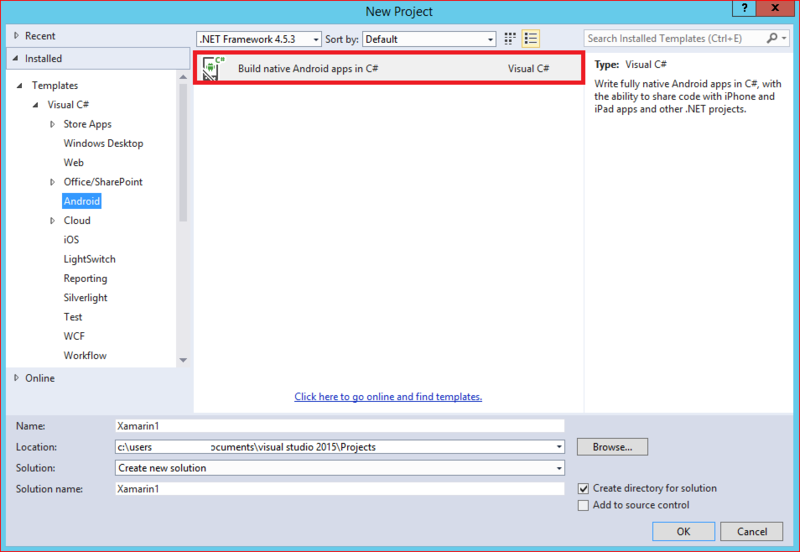This screenshot has height=552, width=800.
Task: Select Windows Desktop templates
Action: tap(103, 143)
